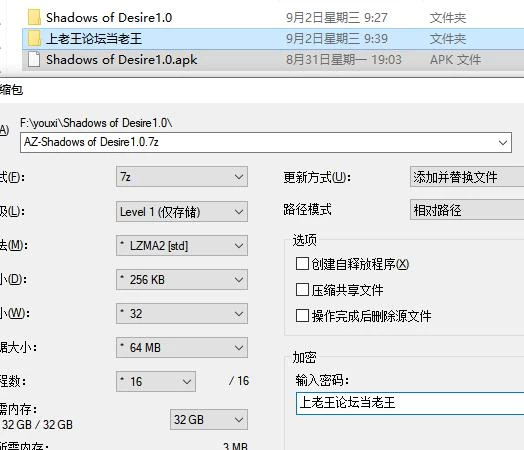Open the 64 MB solid block size dropdown
This screenshot has height=450, width=524.
[x=182, y=348]
